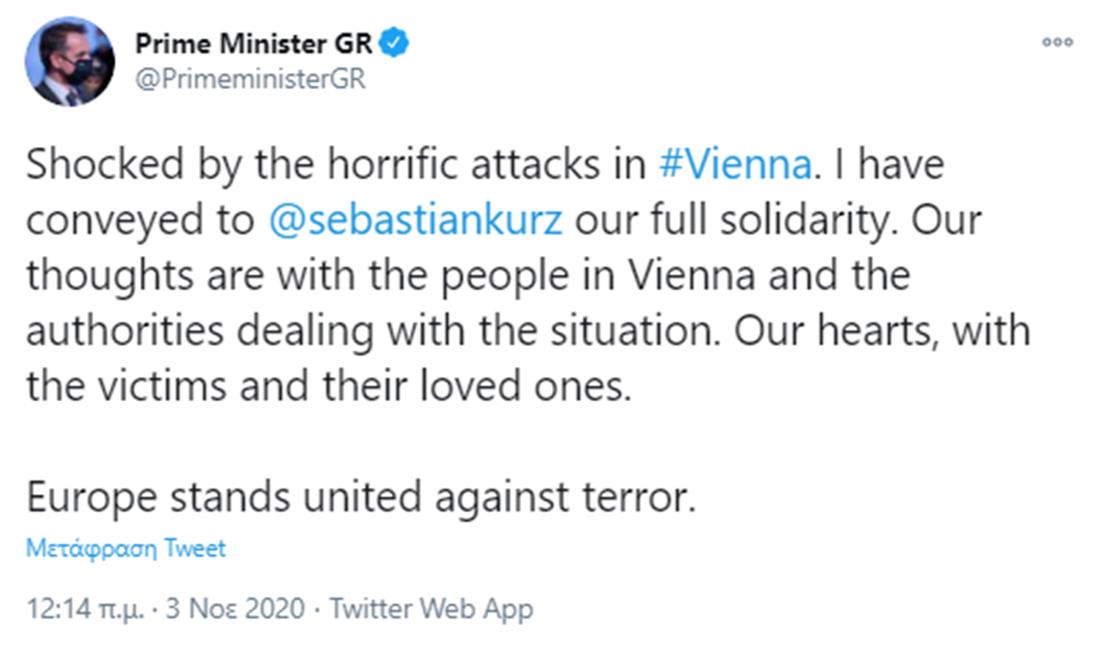Open the Prime Minister GR profile photo
The height and width of the screenshot is (645, 1100).
[x=70, y=62]
